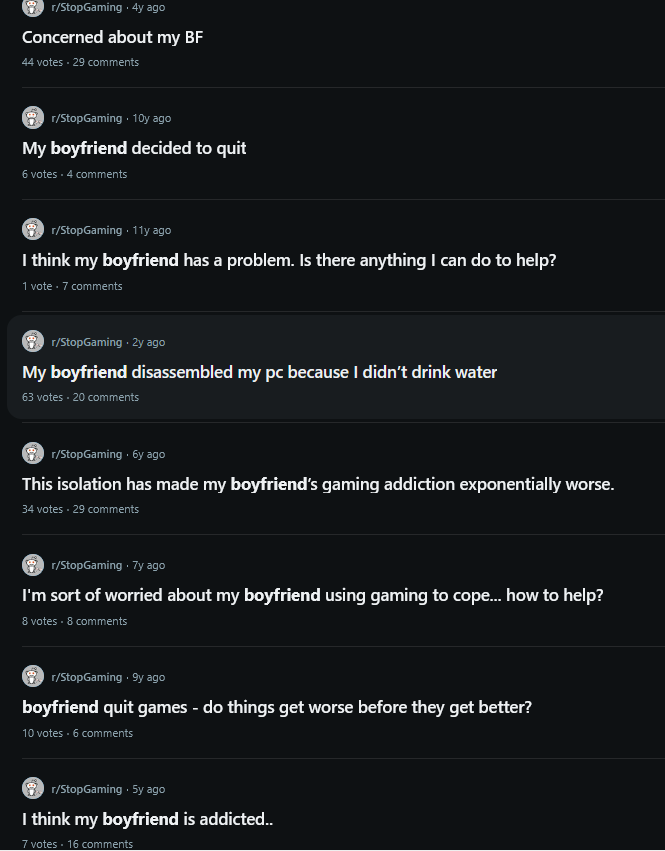Open the 'Concerned about my BF' post
Screen dimensions: 665x851
pyautogui.click(x=113, y=37)
